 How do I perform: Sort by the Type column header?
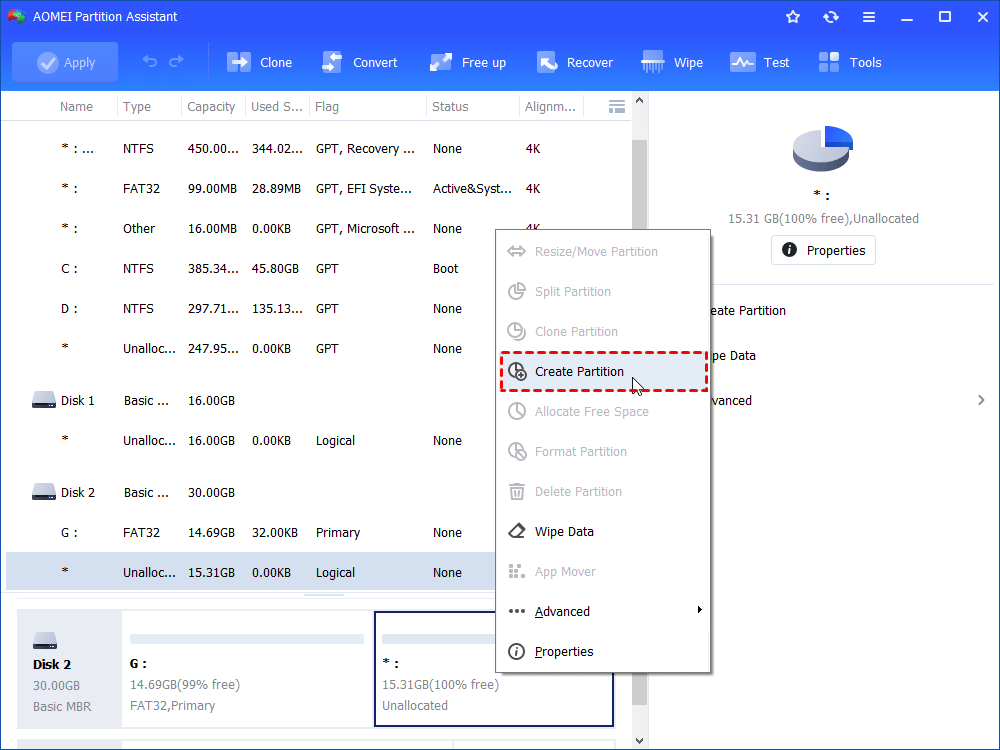[136, 107]
